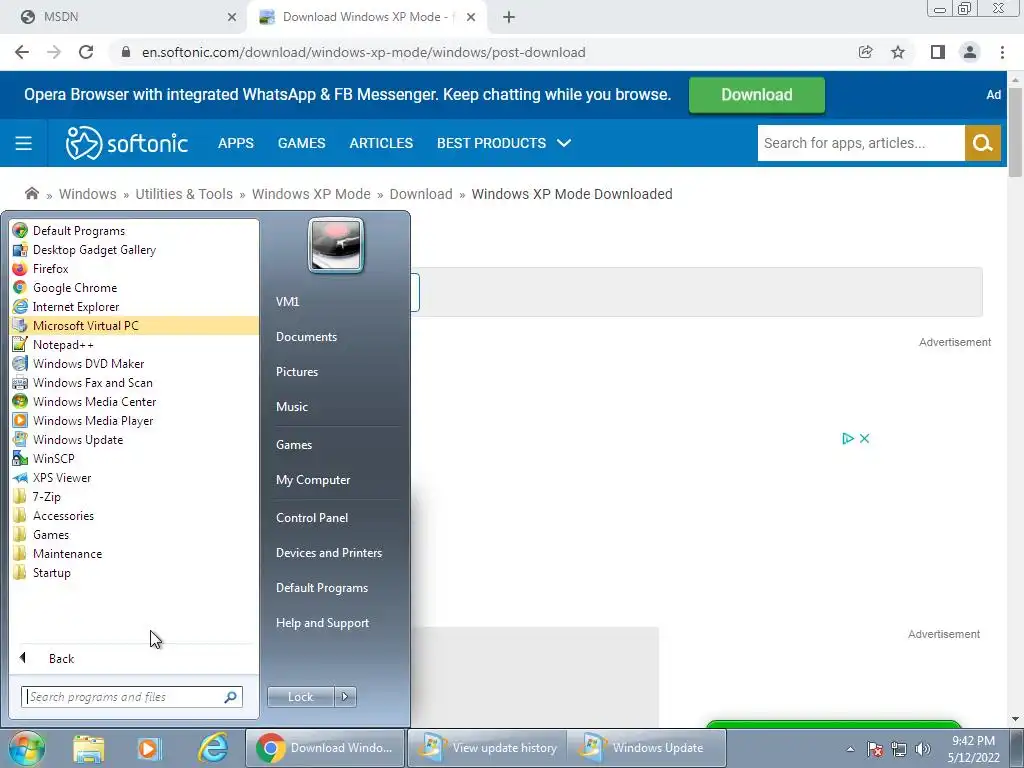
Task: Open the Softonic hamburger menu
Action: point(24,143)
